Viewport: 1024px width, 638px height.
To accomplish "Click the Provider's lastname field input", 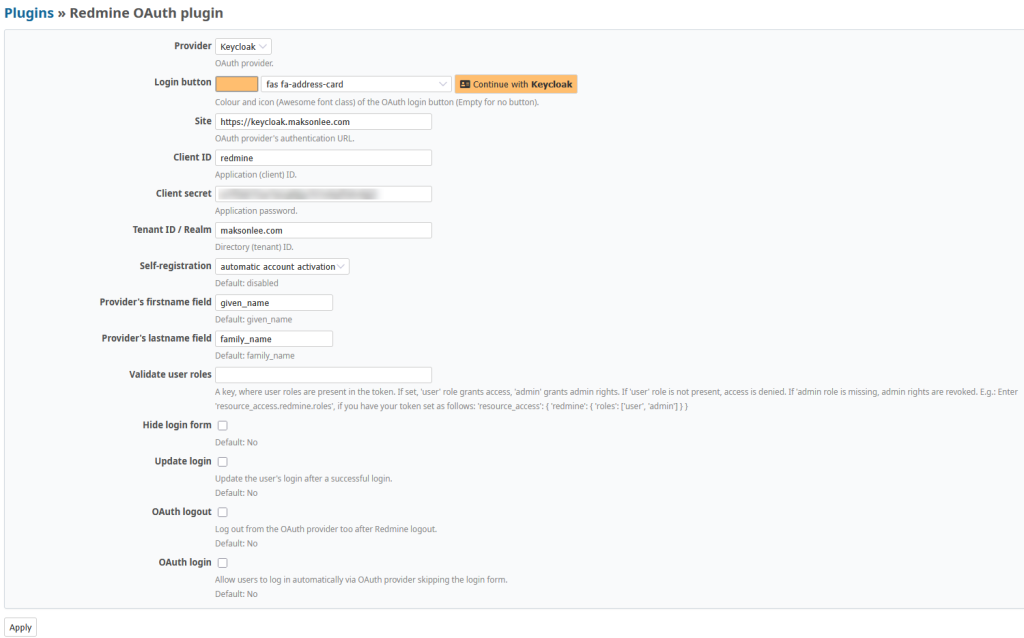I will pos(274,339).
